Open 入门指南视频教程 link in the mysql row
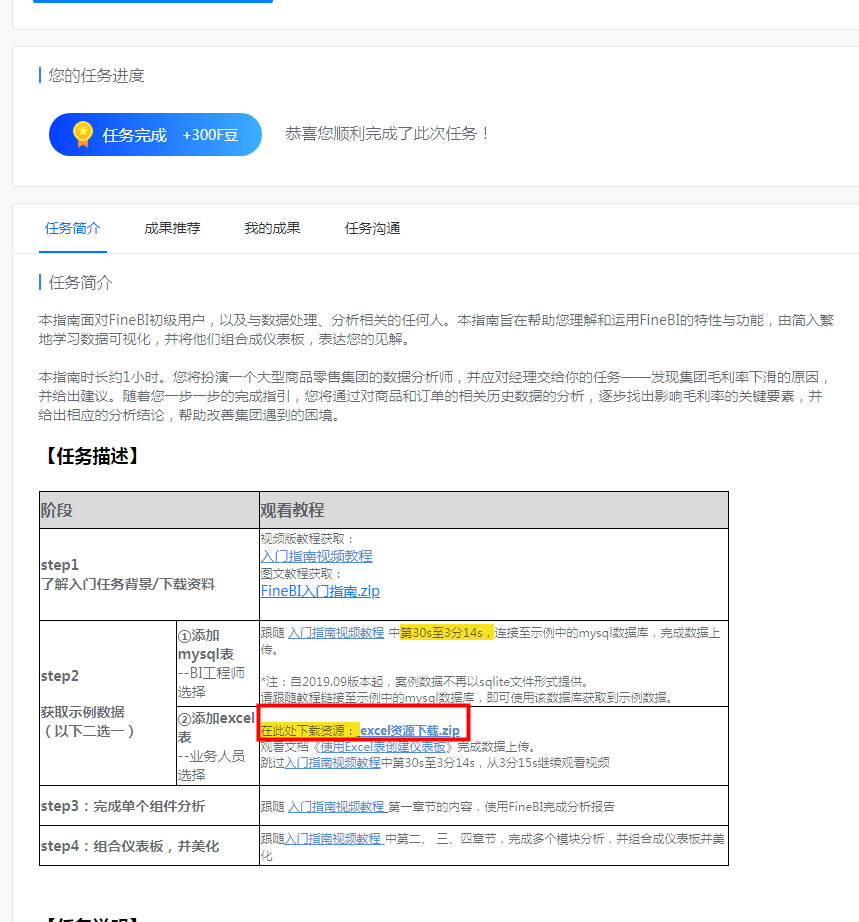 point(336,633)
